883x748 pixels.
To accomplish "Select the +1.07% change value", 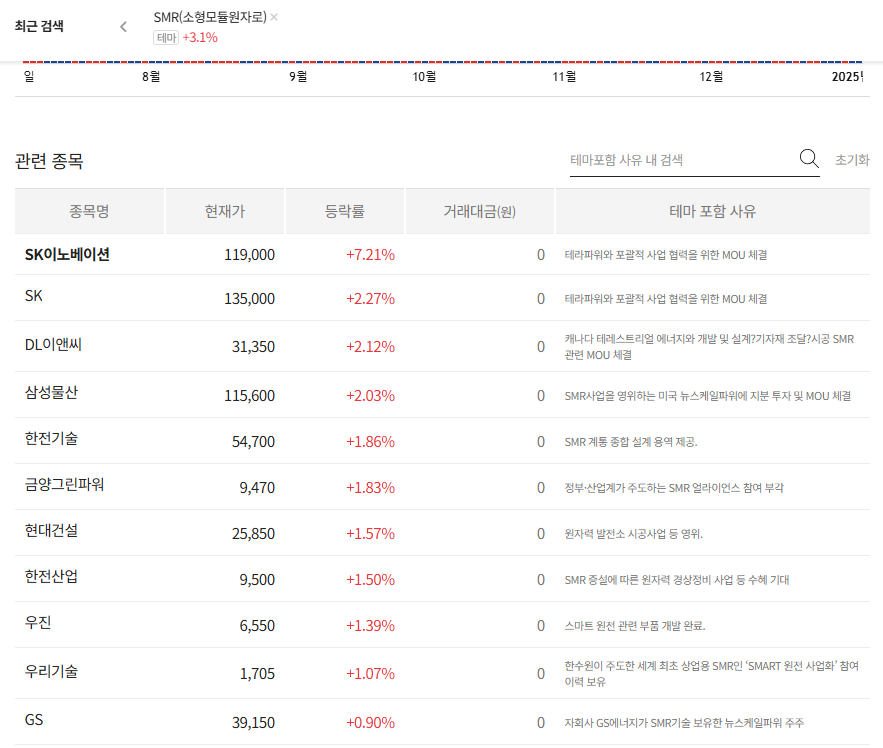I will tap(370, 674).
